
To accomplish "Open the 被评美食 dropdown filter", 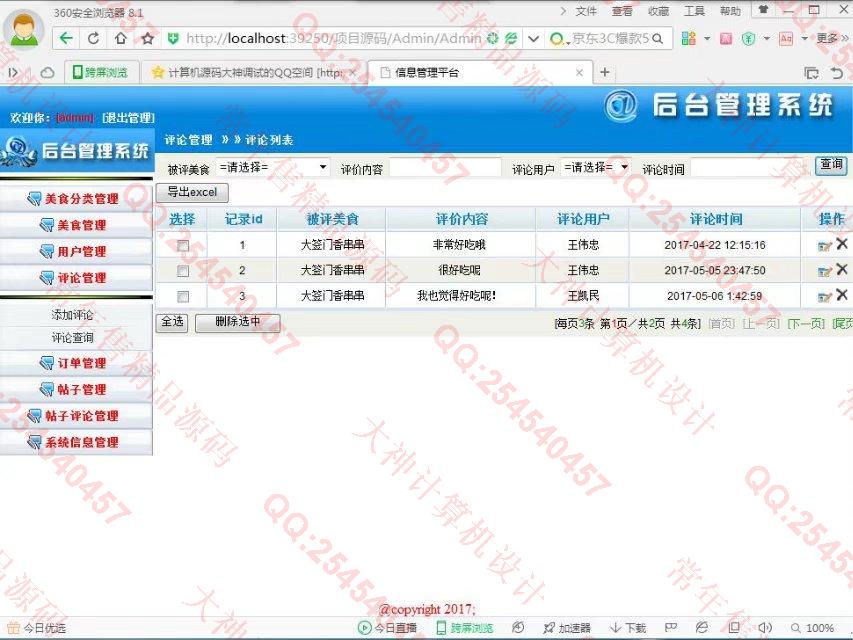I will (x=273, y=167).
